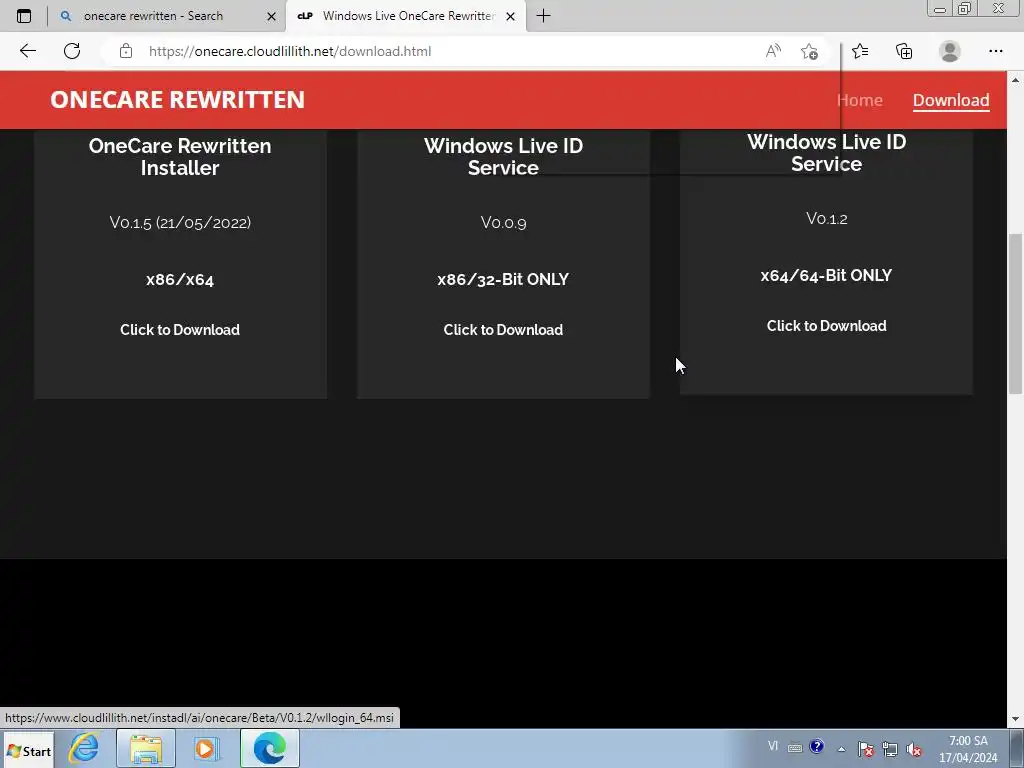Close the onecare rewritten Search tab
Viewport: 1024px width, 768px height.
(x=272, y=16)
